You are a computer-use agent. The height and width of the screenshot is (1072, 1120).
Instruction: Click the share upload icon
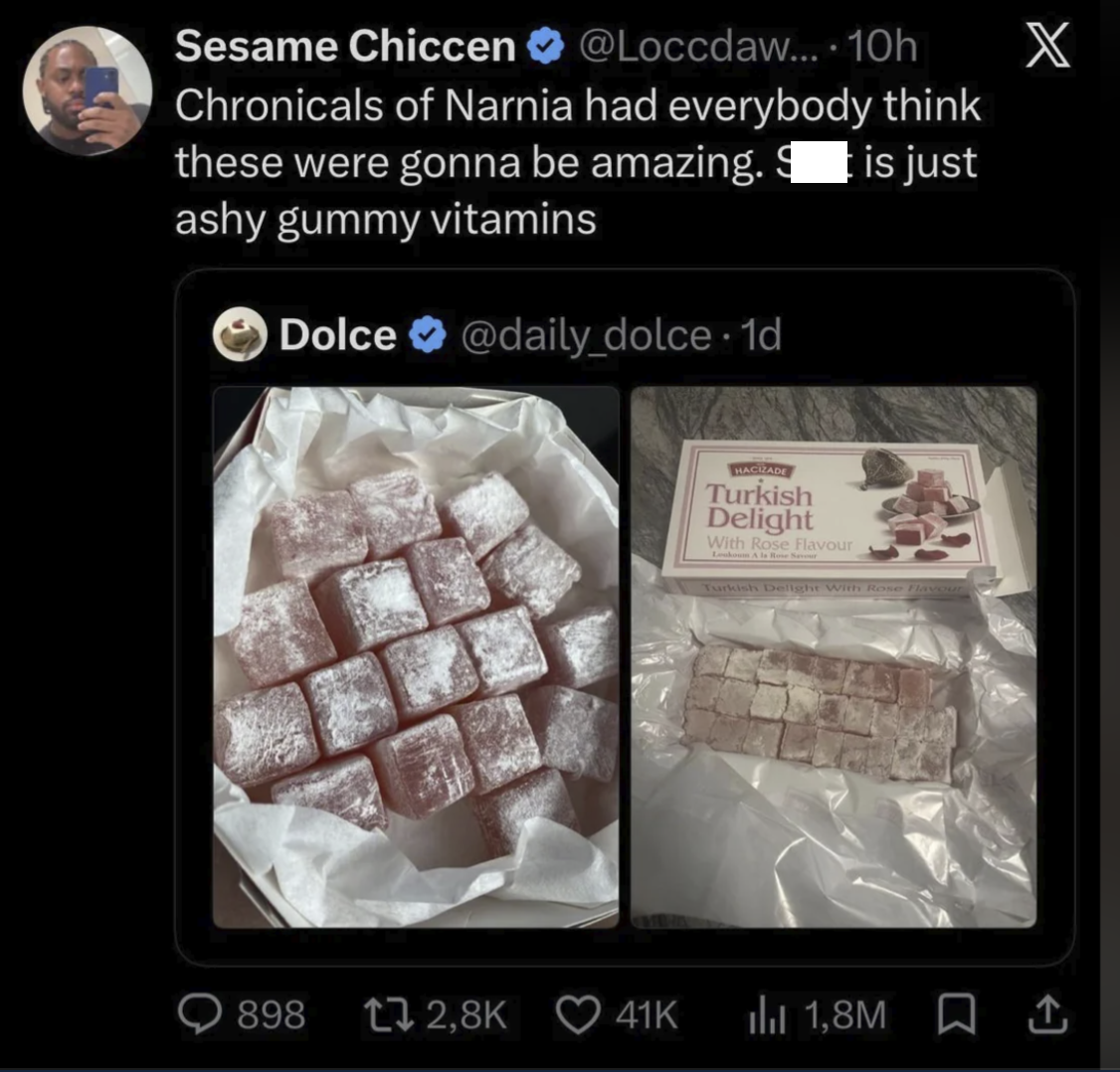[x=1047, y=1015]
